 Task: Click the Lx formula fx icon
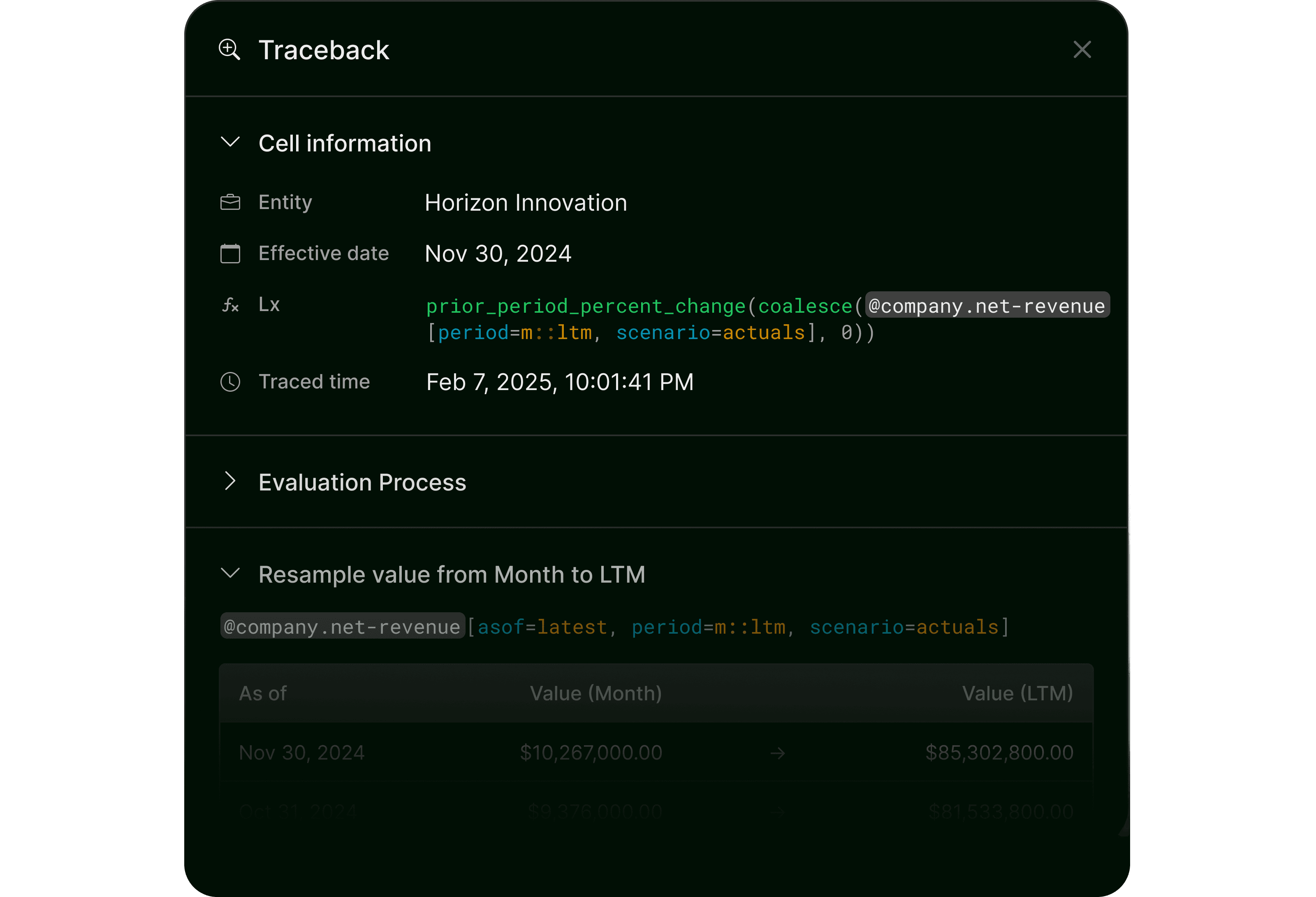point(230,305)
